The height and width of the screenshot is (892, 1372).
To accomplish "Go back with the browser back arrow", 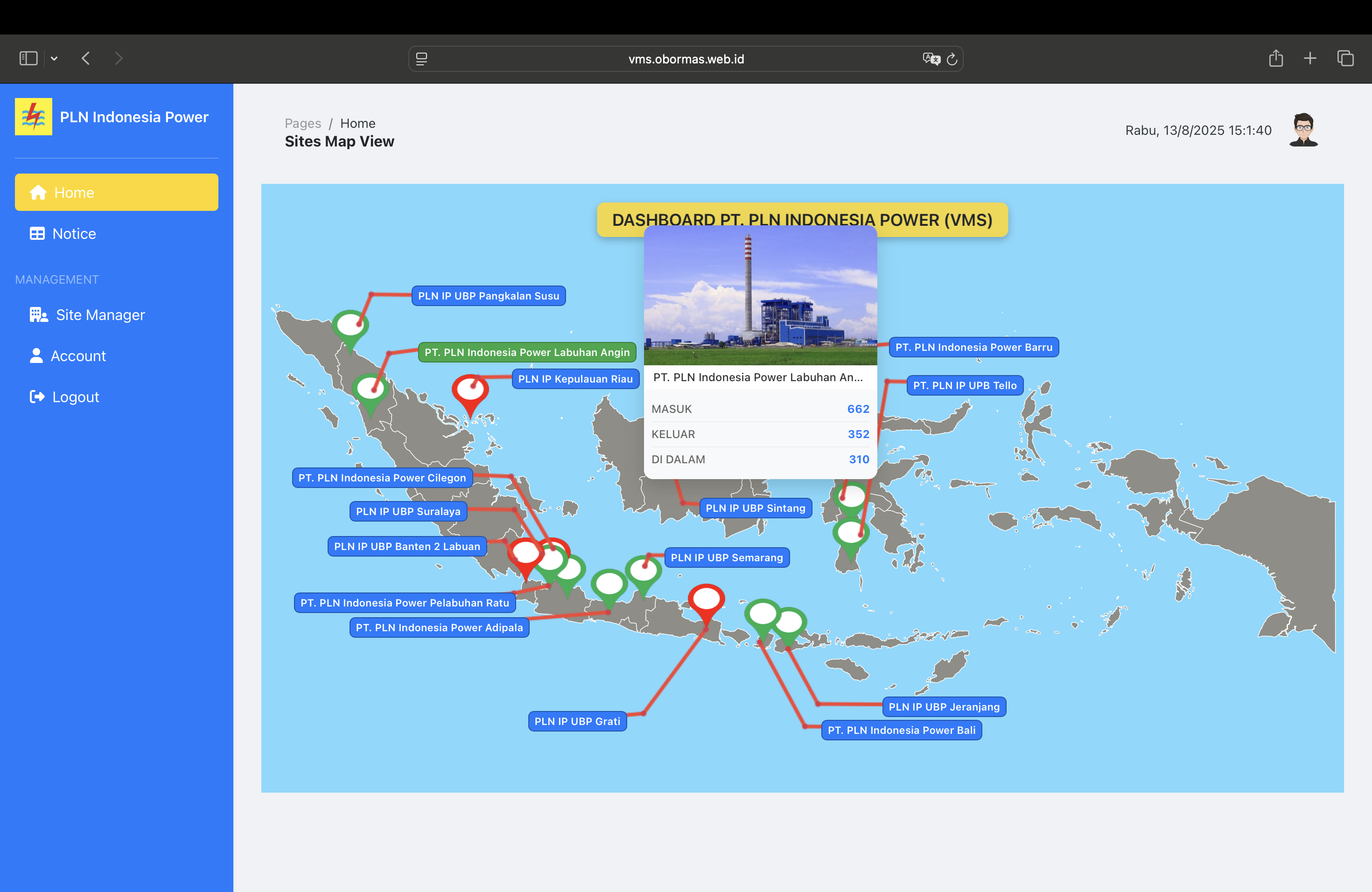I will pyautogui.click(x=86, y=58).
